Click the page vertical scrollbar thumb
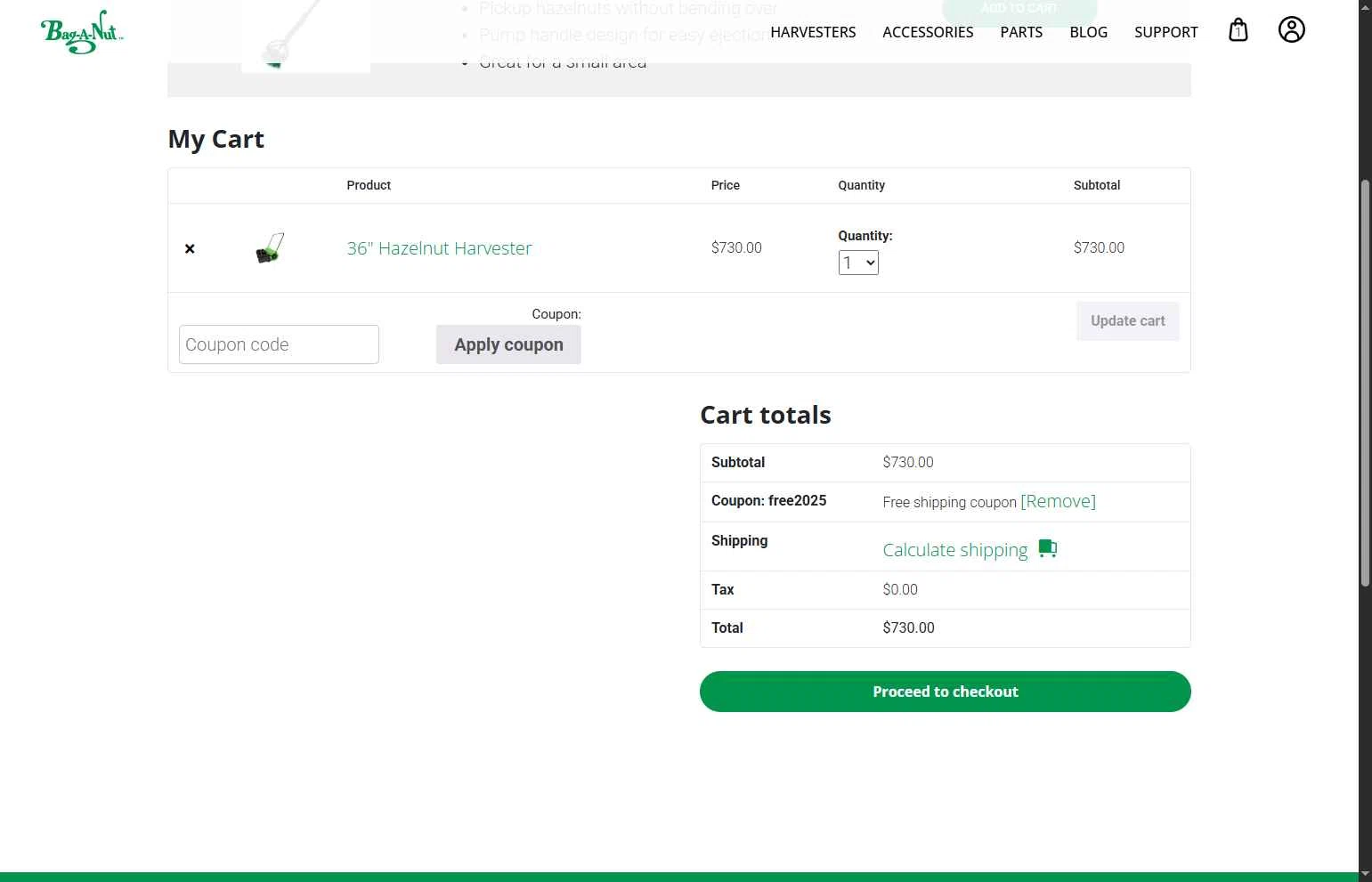The width and height of the screenshot is (1372, 882). [1365, 383]
